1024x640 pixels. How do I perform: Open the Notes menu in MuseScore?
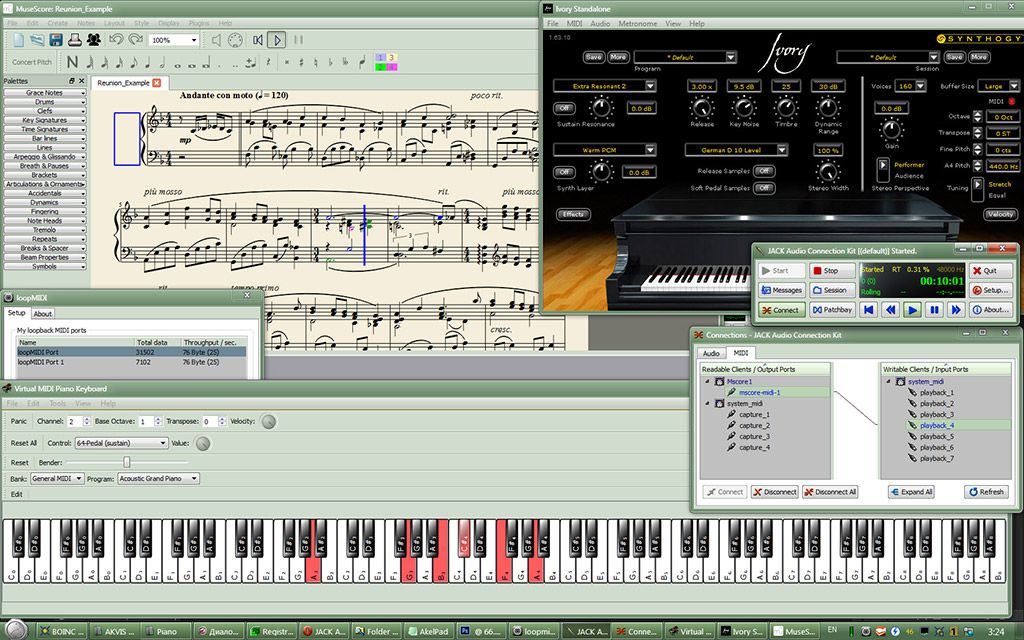(x=86, y=23)
